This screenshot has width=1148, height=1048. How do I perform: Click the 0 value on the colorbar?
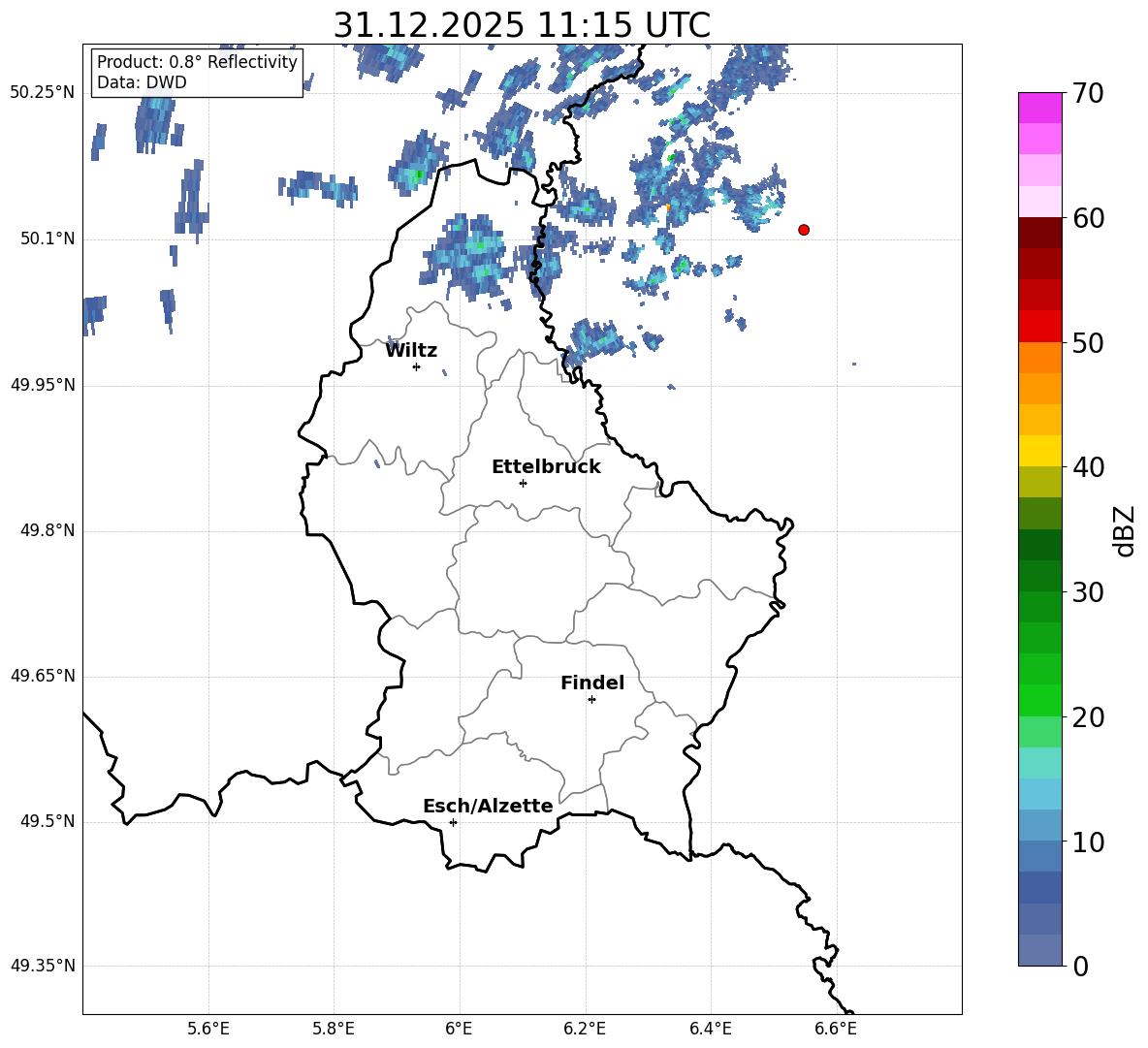(x=1081, y=966)
